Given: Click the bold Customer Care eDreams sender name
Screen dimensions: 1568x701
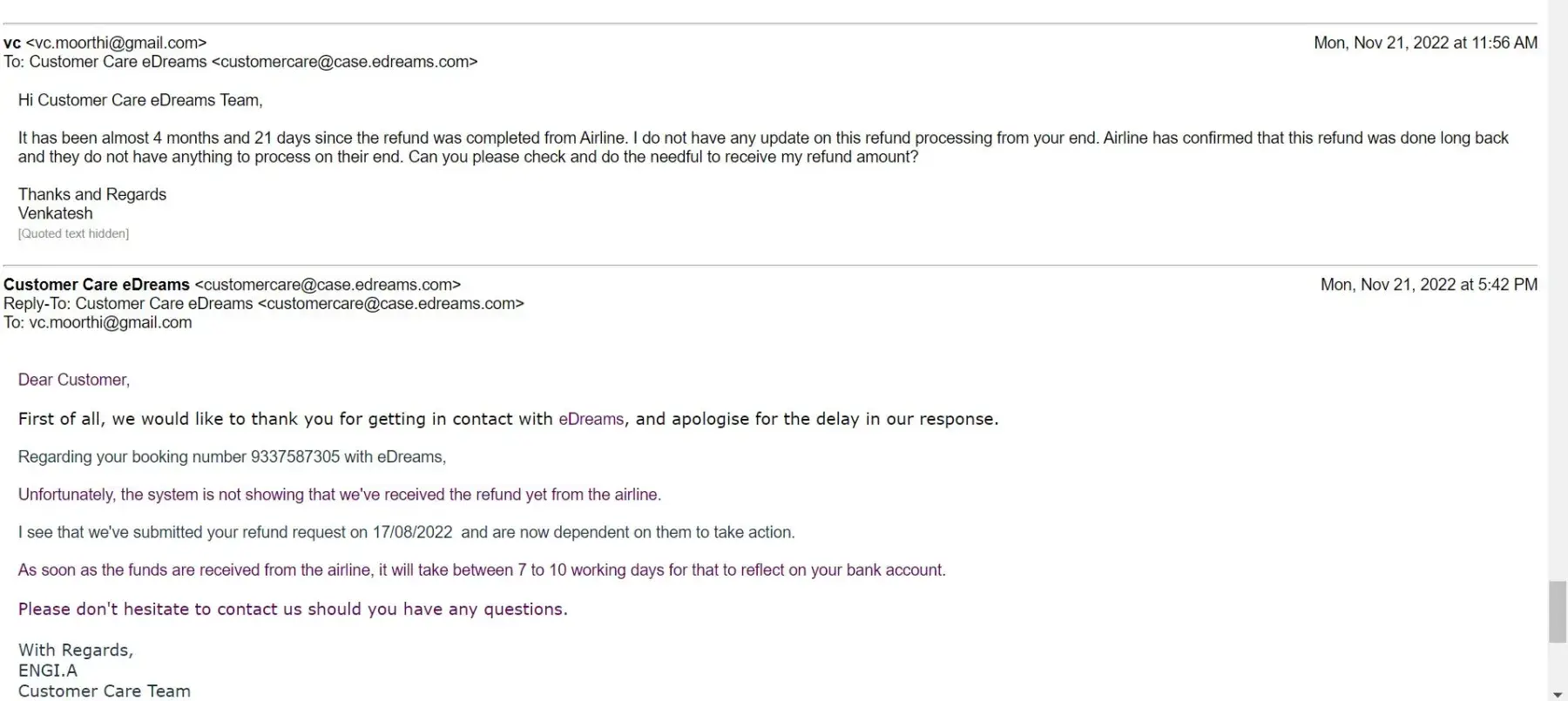Looking at the screenshot, I should pos(97,285).
